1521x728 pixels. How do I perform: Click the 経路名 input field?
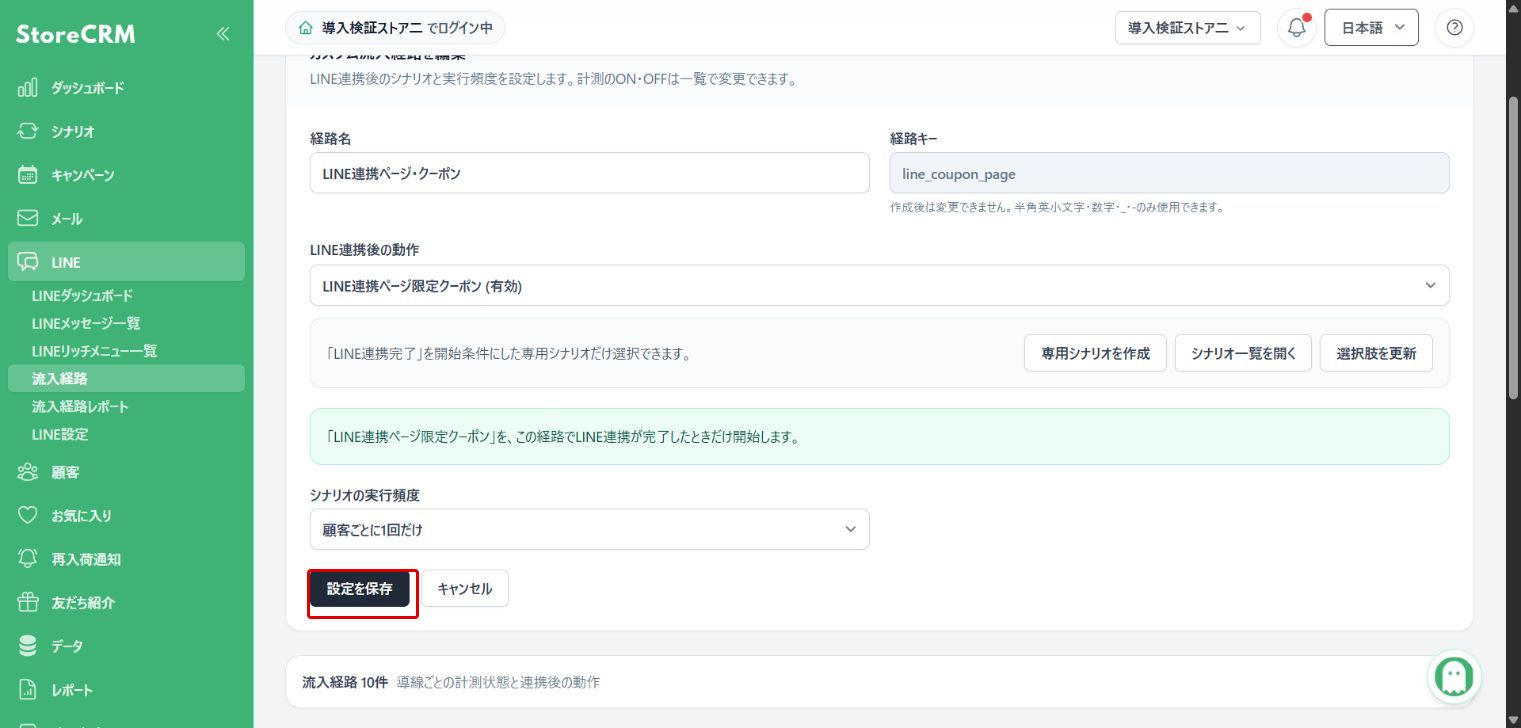pos(589,173)
